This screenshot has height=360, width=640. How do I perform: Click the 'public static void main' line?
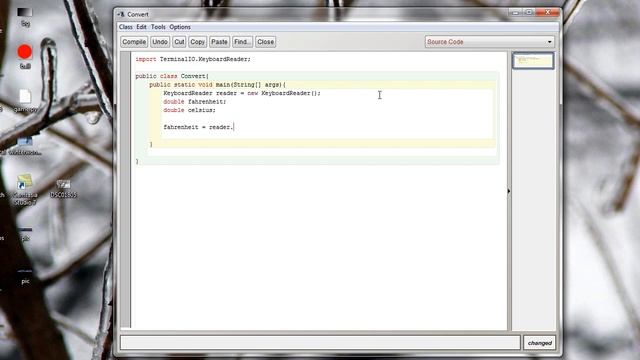point(218,85)
